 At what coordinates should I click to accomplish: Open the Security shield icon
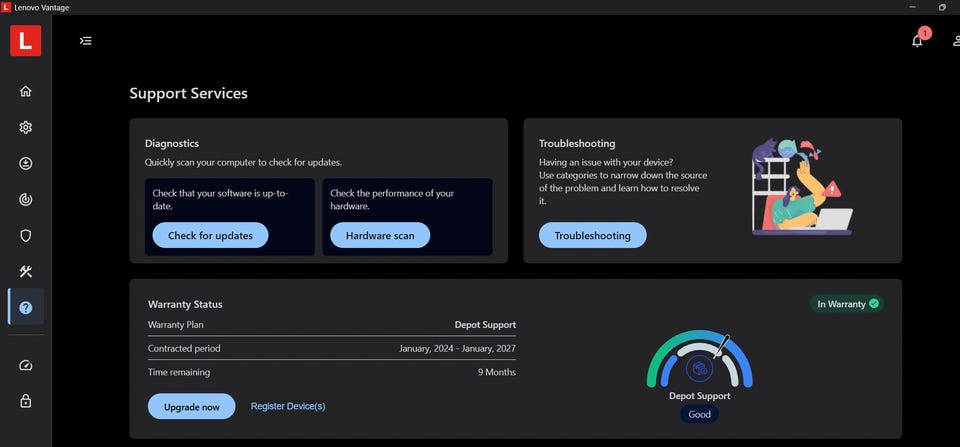point(26,236)
